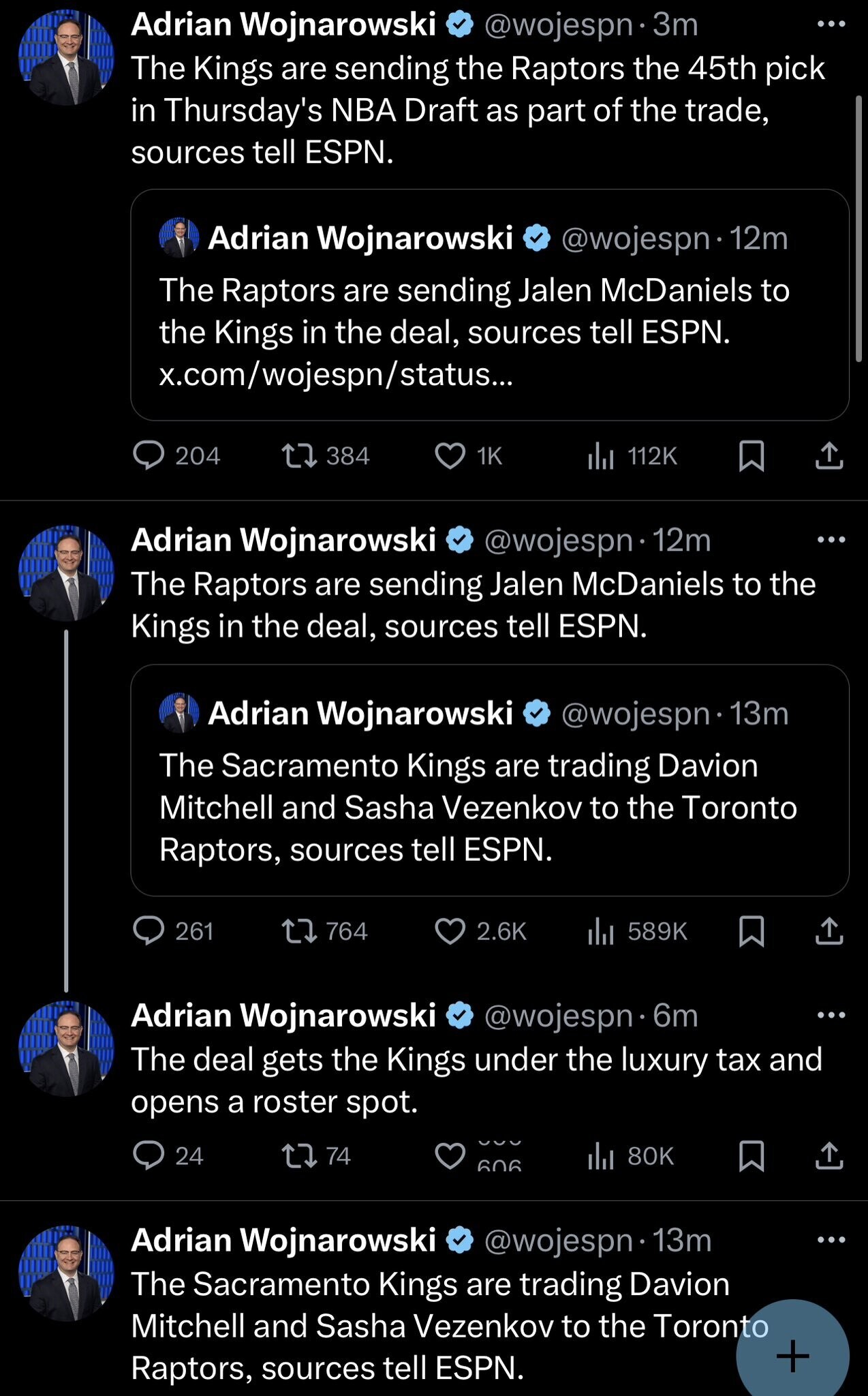
Task: Compose a new post with plus button
Action: click(793, 1355)
